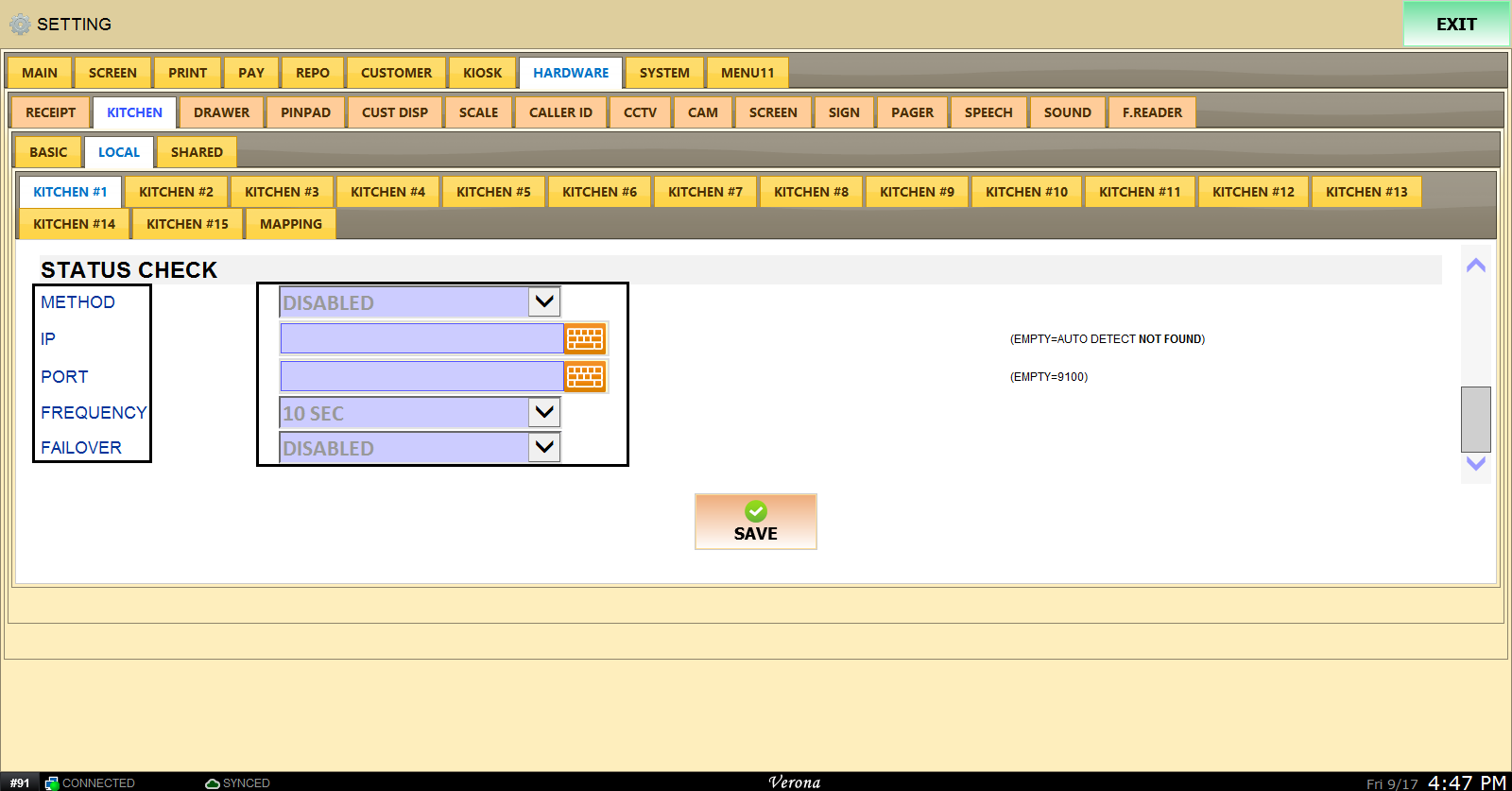Click into the PORT input field
The width and height of the screenshot is (1512, 791).
click(422, 376)
